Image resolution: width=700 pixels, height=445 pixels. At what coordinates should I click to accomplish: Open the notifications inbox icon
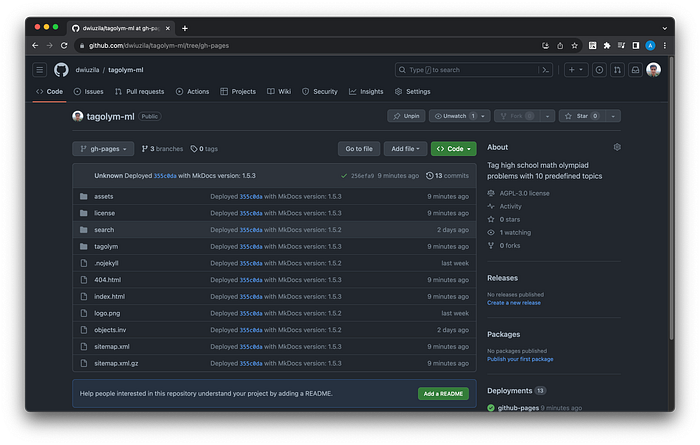click(636, 70)
